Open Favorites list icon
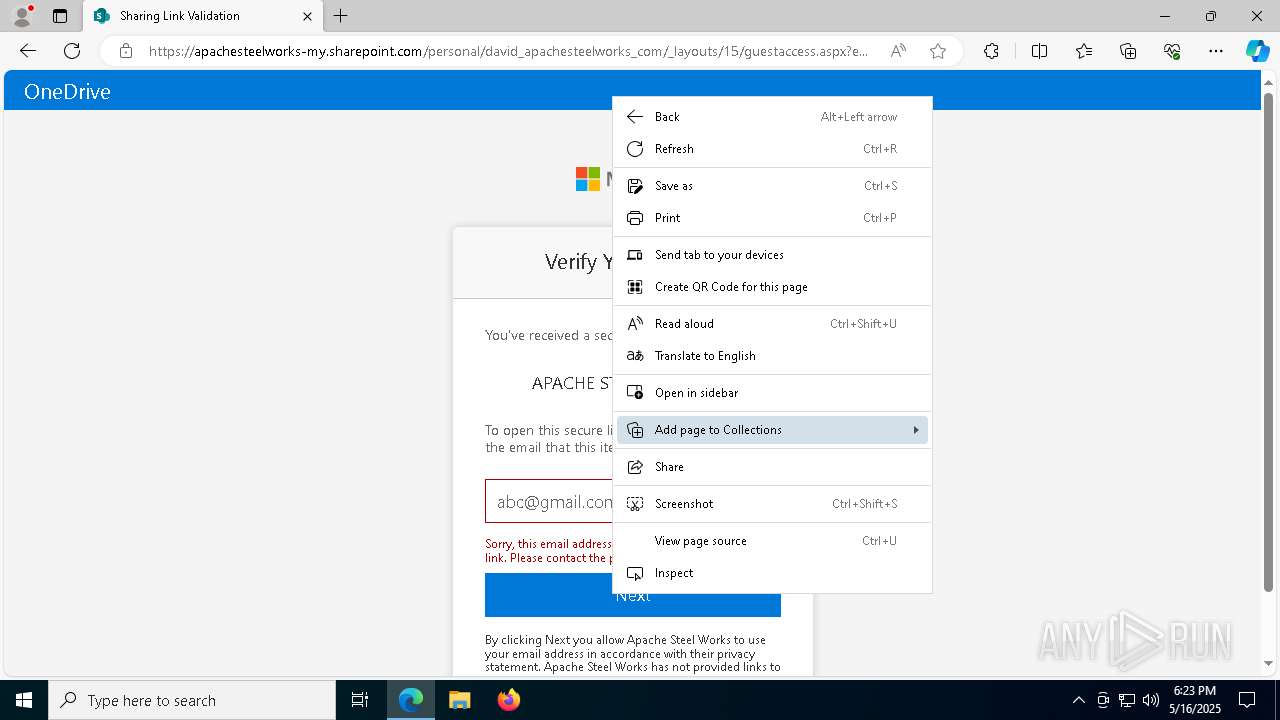The width and height of the screenshot is (1280, 720). pyautogui.click(x=1084, y=51)
